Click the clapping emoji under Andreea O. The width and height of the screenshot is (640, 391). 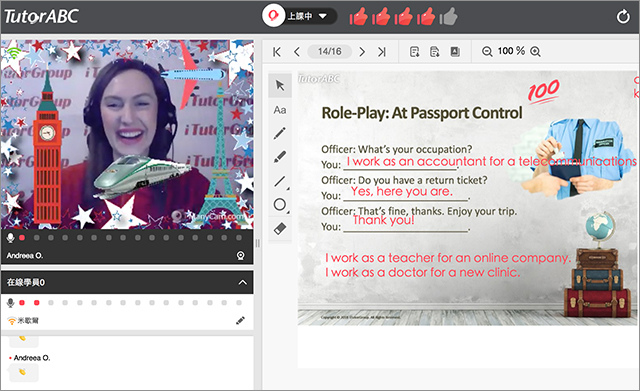pyautogui.click(x=23, y=372)
